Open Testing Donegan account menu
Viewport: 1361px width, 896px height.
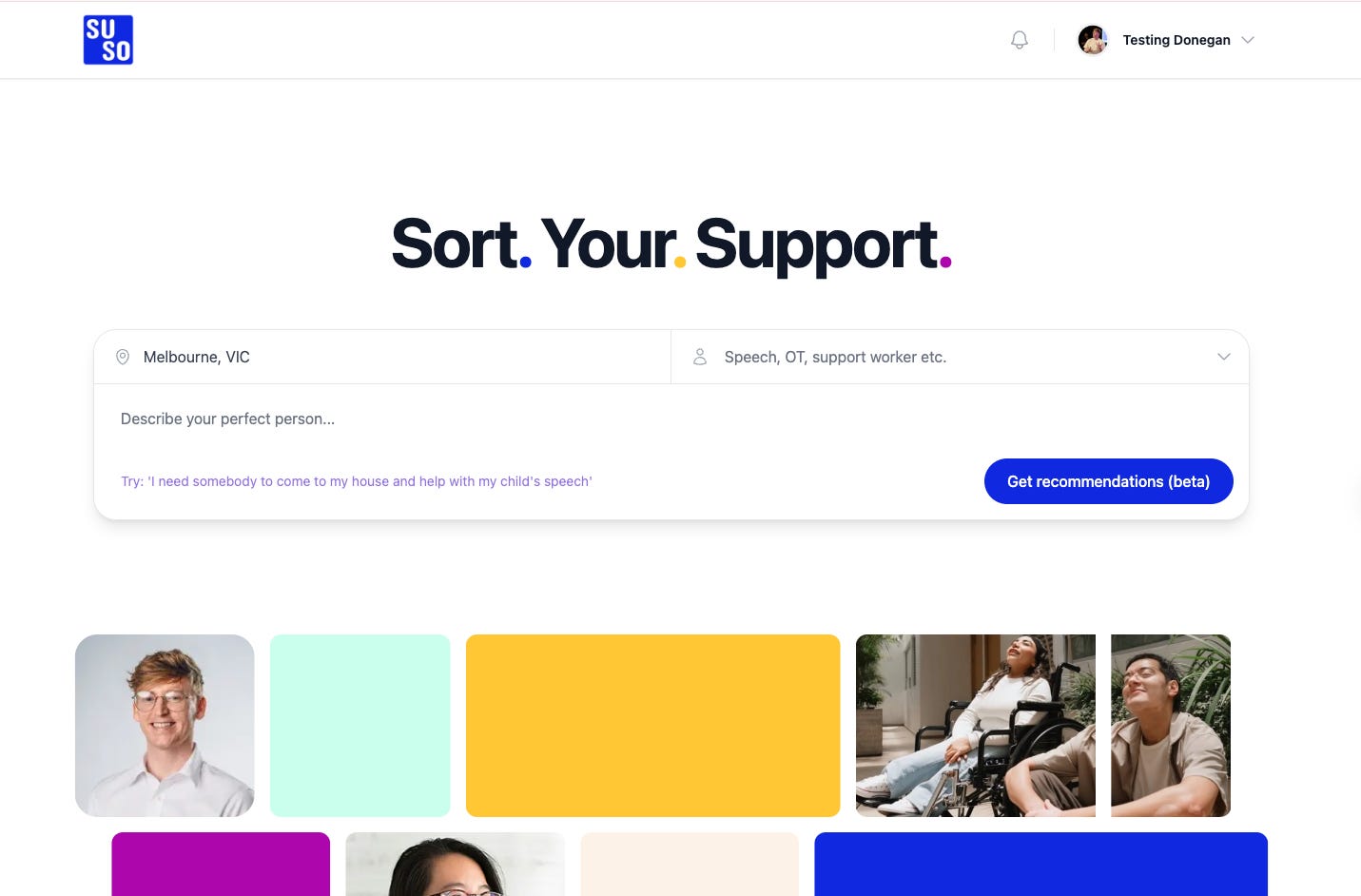click(1176, 40)
